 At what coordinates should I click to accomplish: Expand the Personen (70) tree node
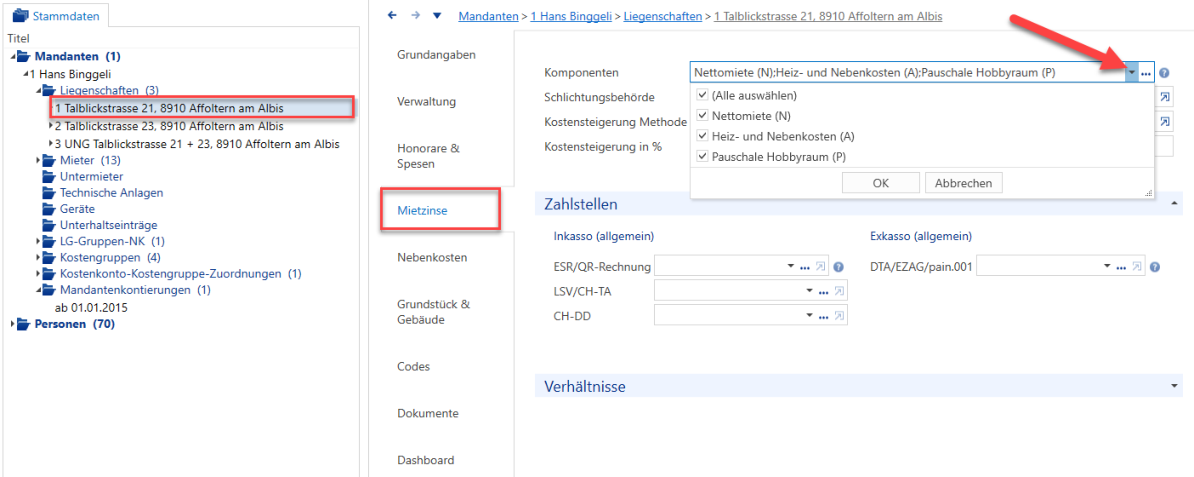tap(13, 325)
